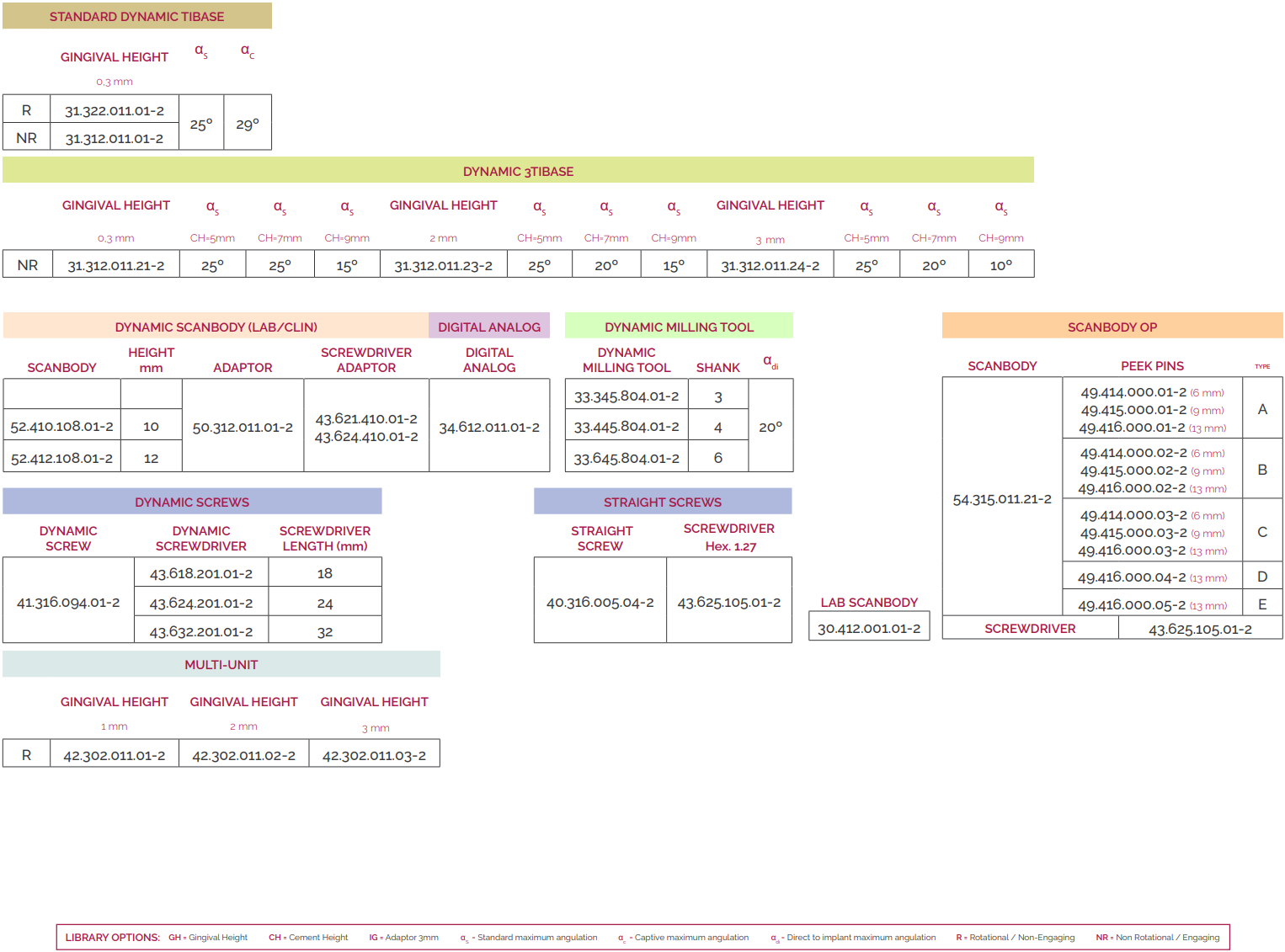Image resolution: width=1285 pixels, height=952 pixels.
Task: Select code 31.312.011.23-2 in 3Tibase row
Action: pyautogui.click(x=443, y=266)
